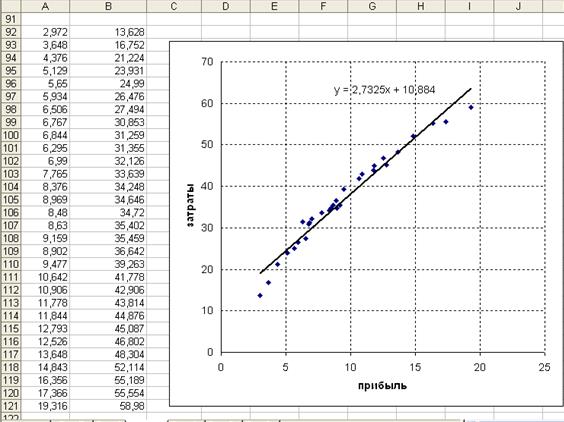
Task: Click cell with value 52,114
Action: (108, 367)
